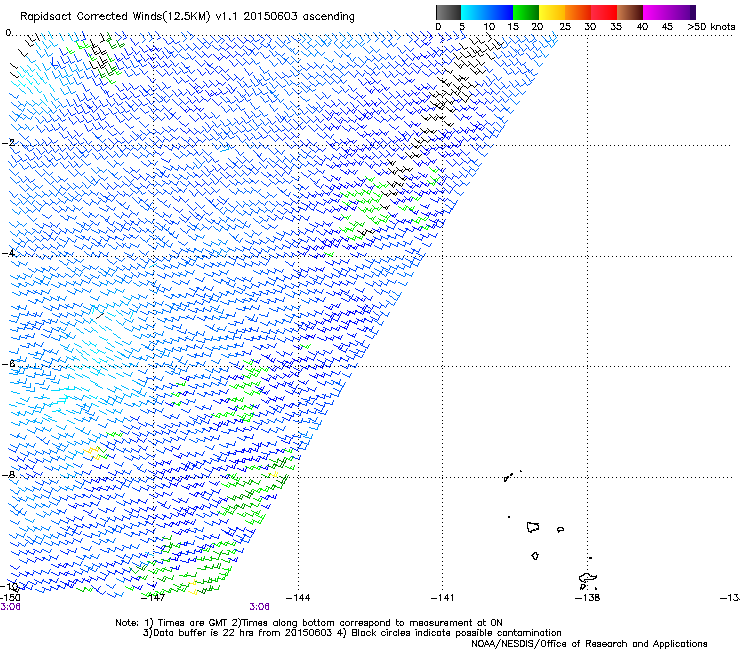
Task: Click the red 30–35 knots legend segment
Action: [604, 12]
